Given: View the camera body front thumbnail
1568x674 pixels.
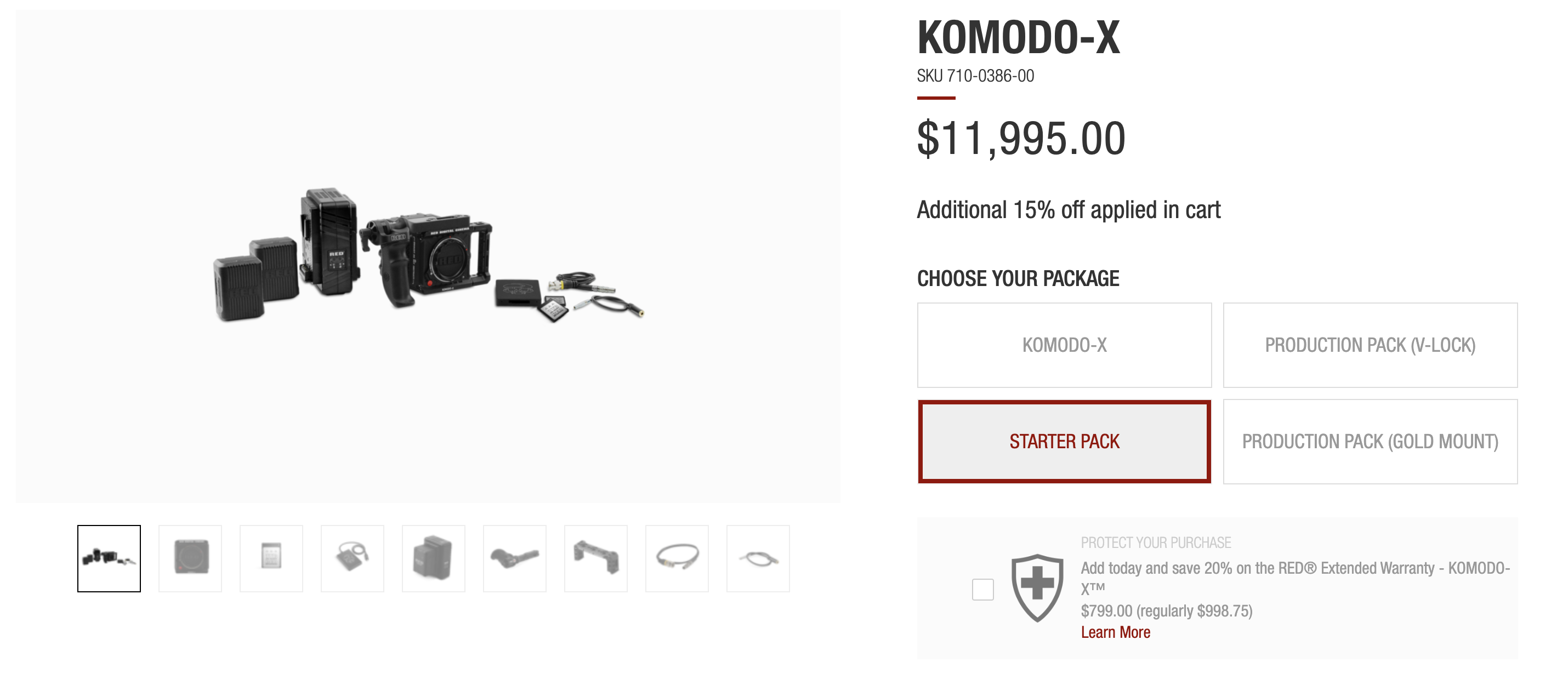Looking at the screenshot, I should (x=190, y=558).
